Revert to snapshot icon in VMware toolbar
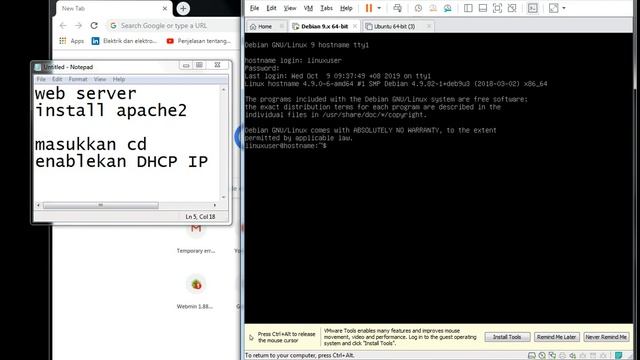The image size is (640, 360). 433,8
